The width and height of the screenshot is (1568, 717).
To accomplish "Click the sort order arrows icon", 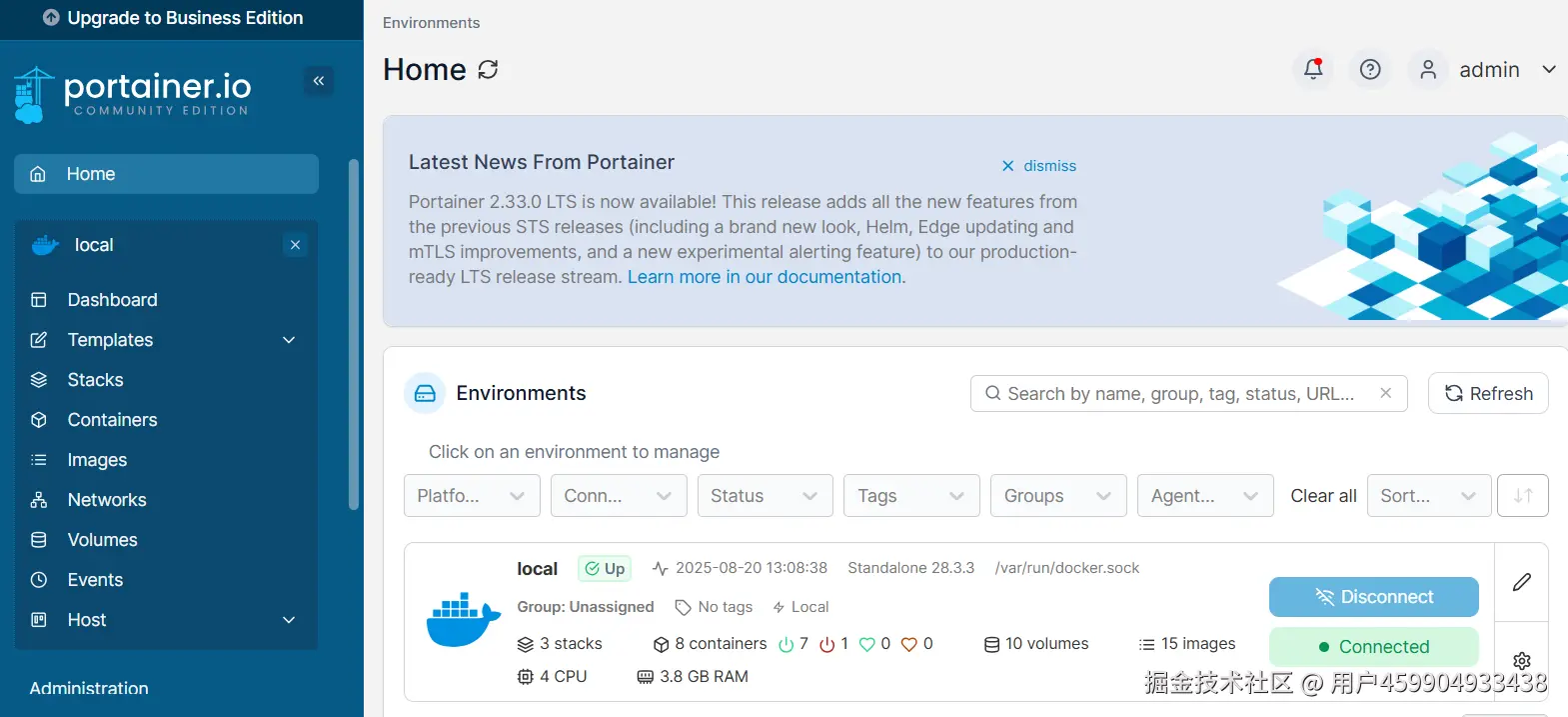I will tap(1522, 496).
